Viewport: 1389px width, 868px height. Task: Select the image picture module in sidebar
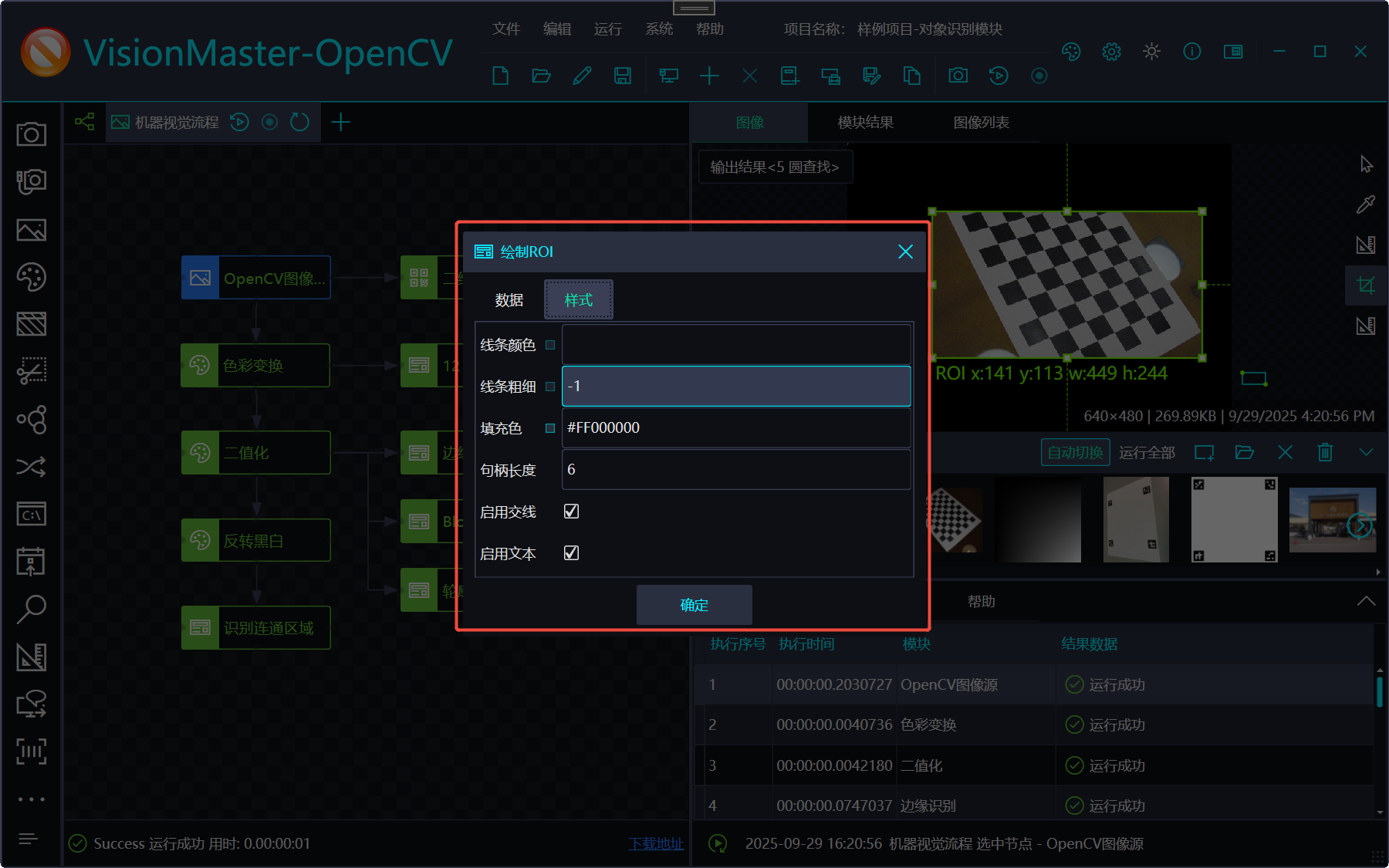pyautogui.click(x=32, y=230)
